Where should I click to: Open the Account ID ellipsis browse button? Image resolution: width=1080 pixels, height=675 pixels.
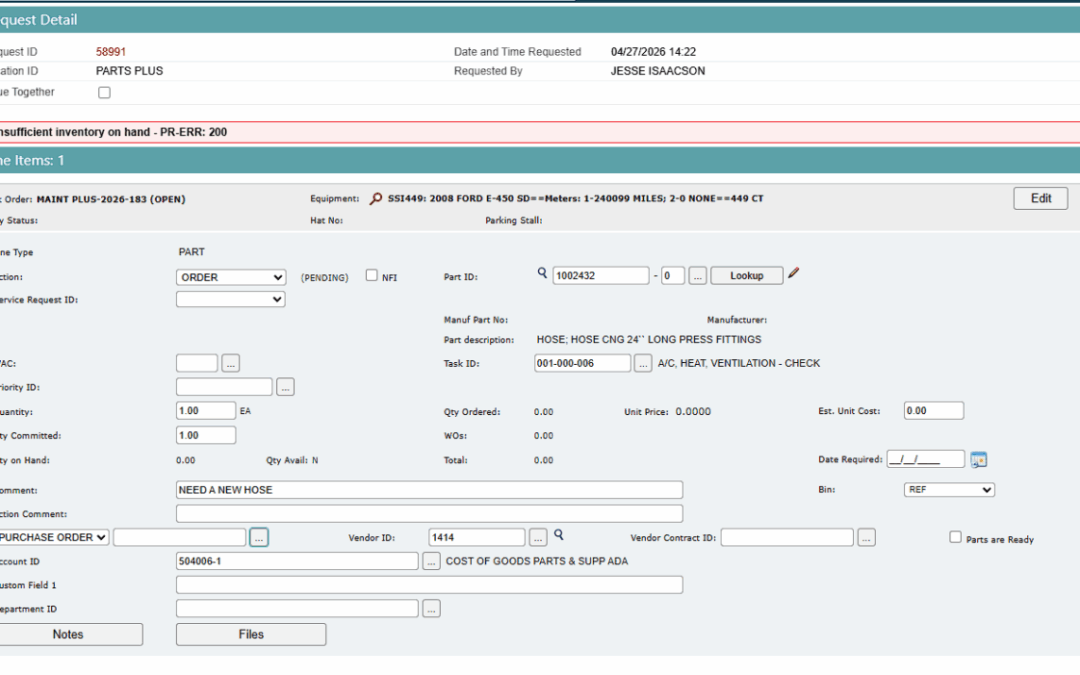click(x=431, y=561)
